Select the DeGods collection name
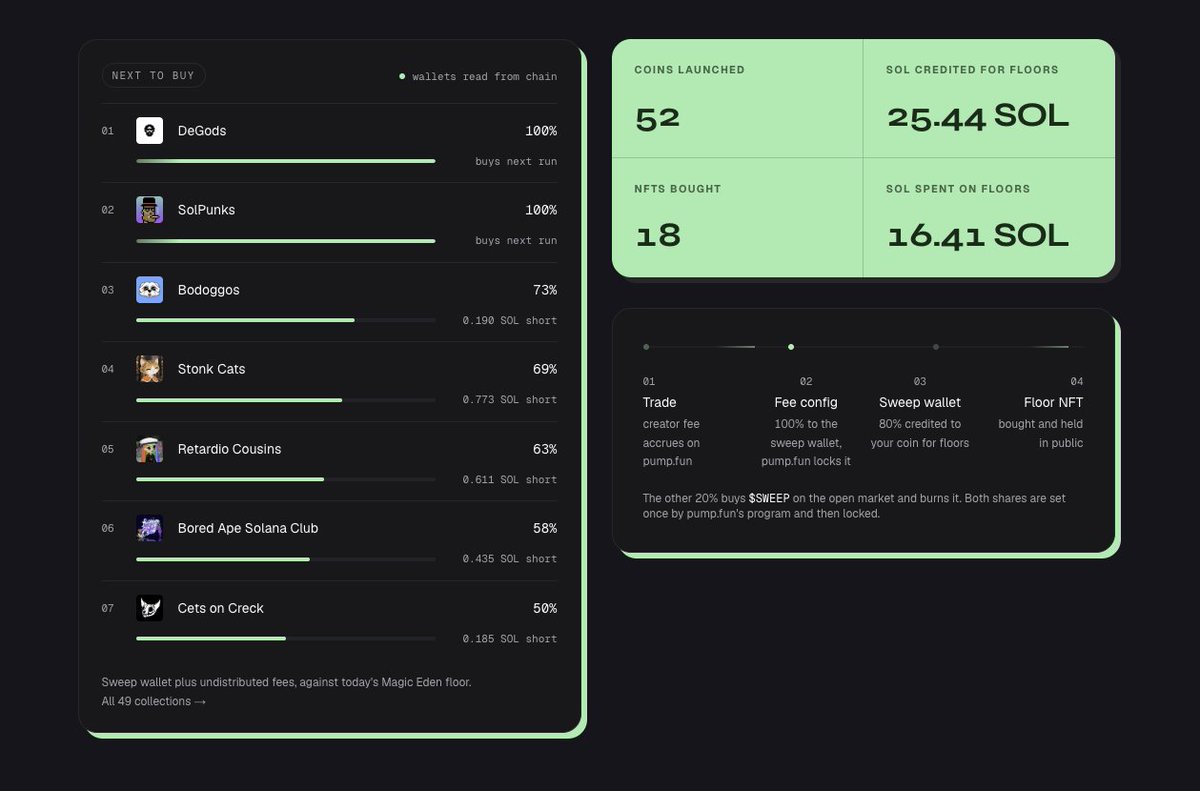Image resolution: width=1200 pixels, height=791 pixels. pos(202,131)
